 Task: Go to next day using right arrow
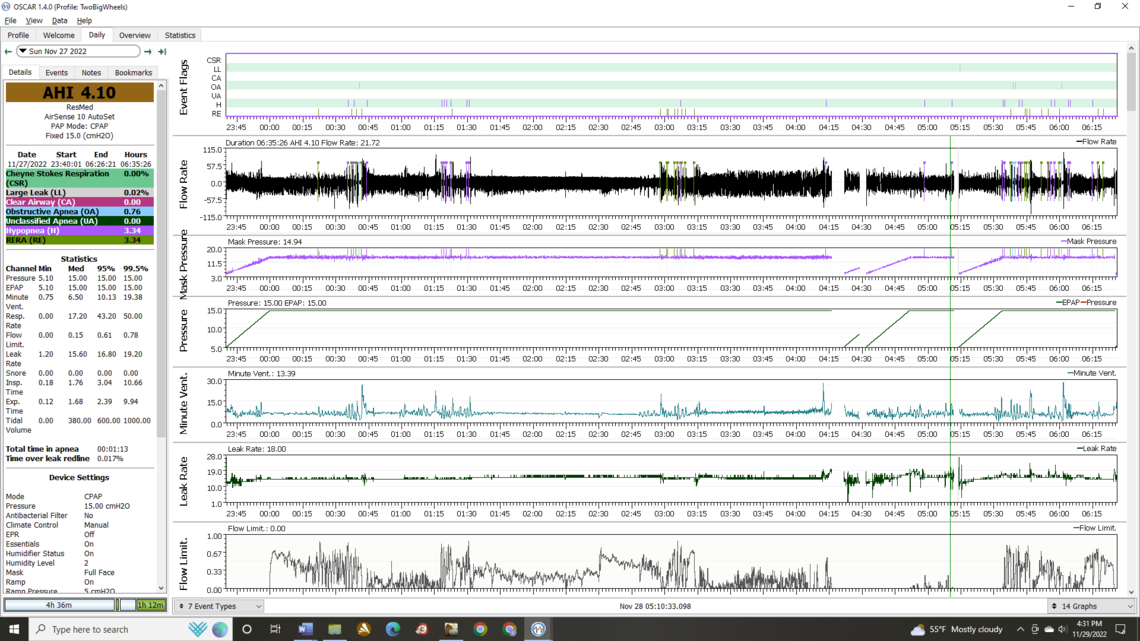pyautogui.click(x=148, y=52)
